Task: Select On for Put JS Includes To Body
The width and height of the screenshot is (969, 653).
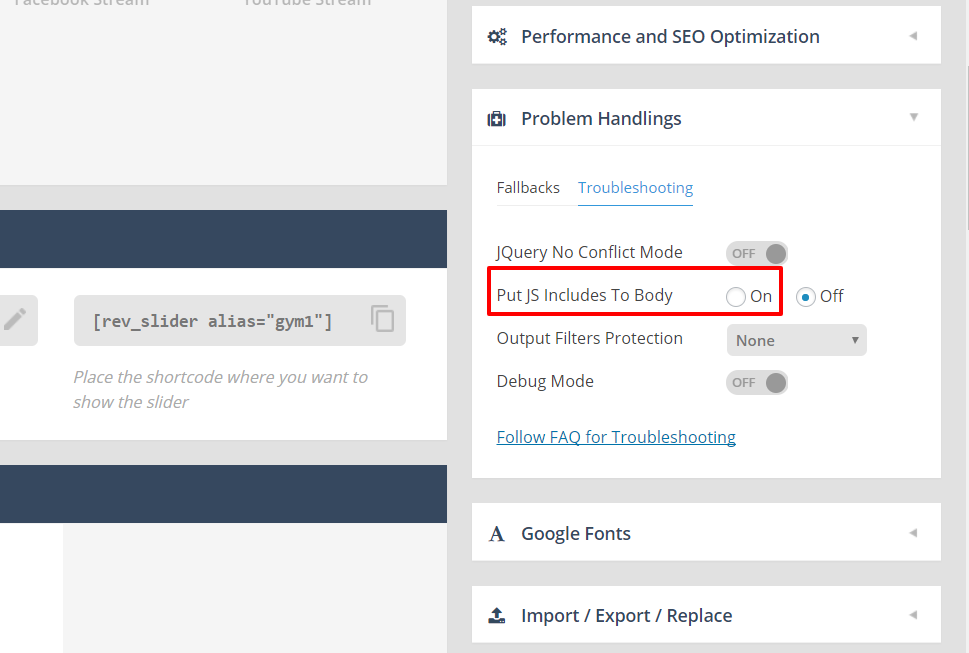Action: (737, 296)
